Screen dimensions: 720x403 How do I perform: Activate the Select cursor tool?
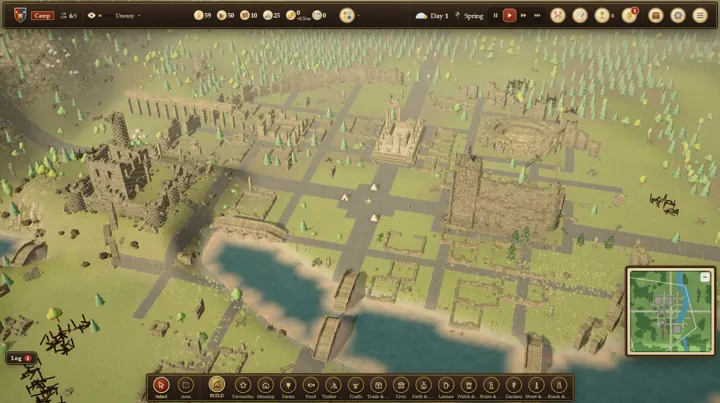pyautogui.click(x=161, y=386)
